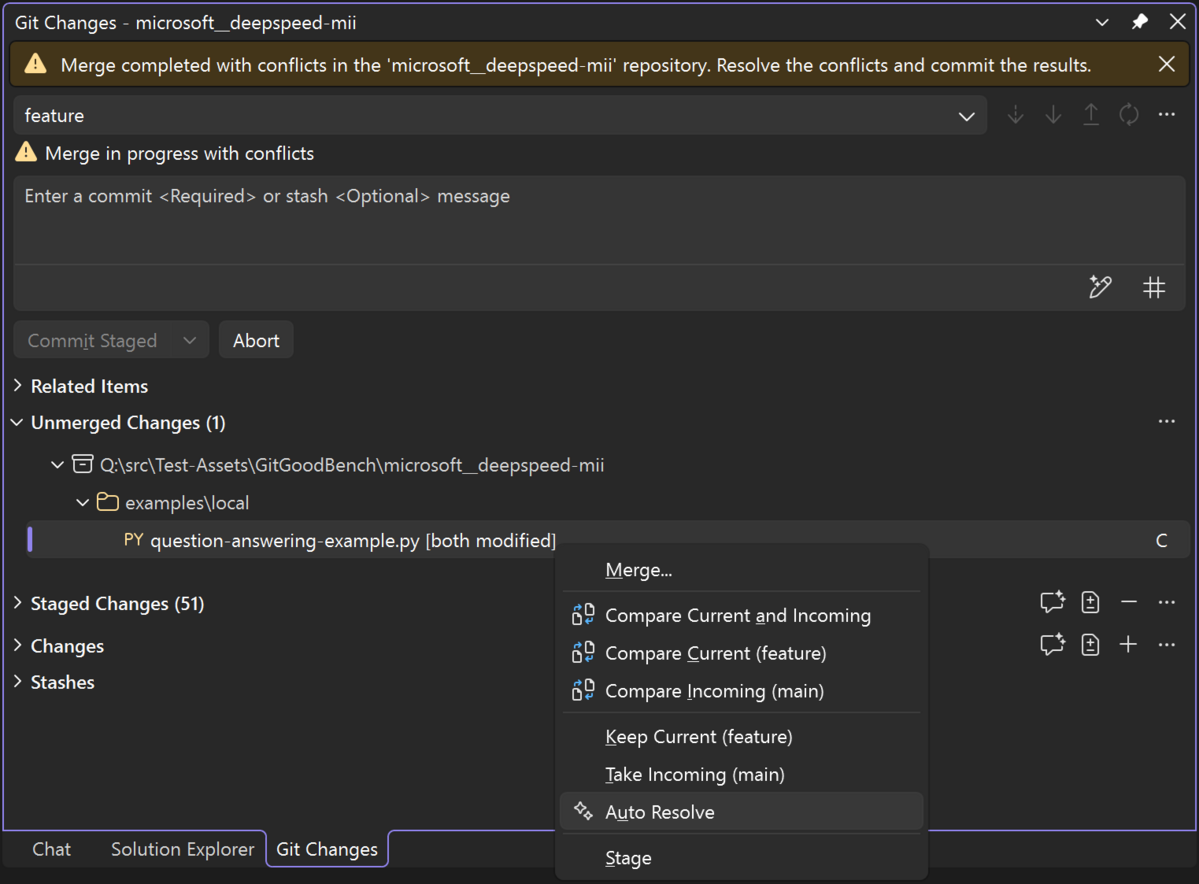The image size is (1199, 884).
Task: Expand the Related Items section
Action: 18,385
